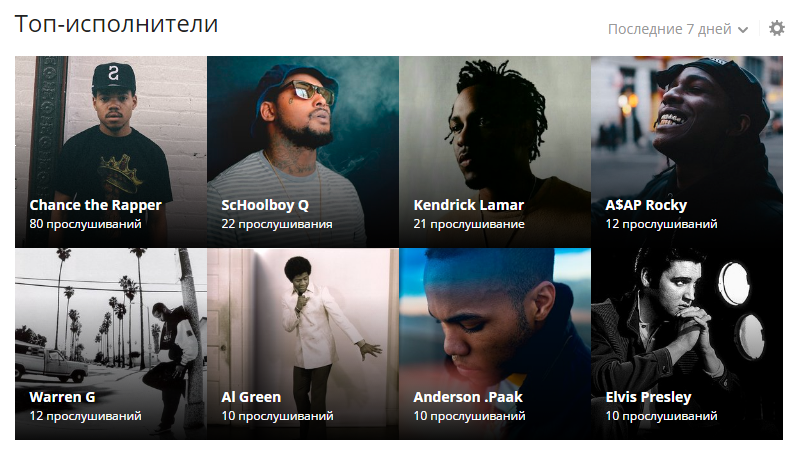Open the ScHoolboy Q artist link

click(265, 205)
